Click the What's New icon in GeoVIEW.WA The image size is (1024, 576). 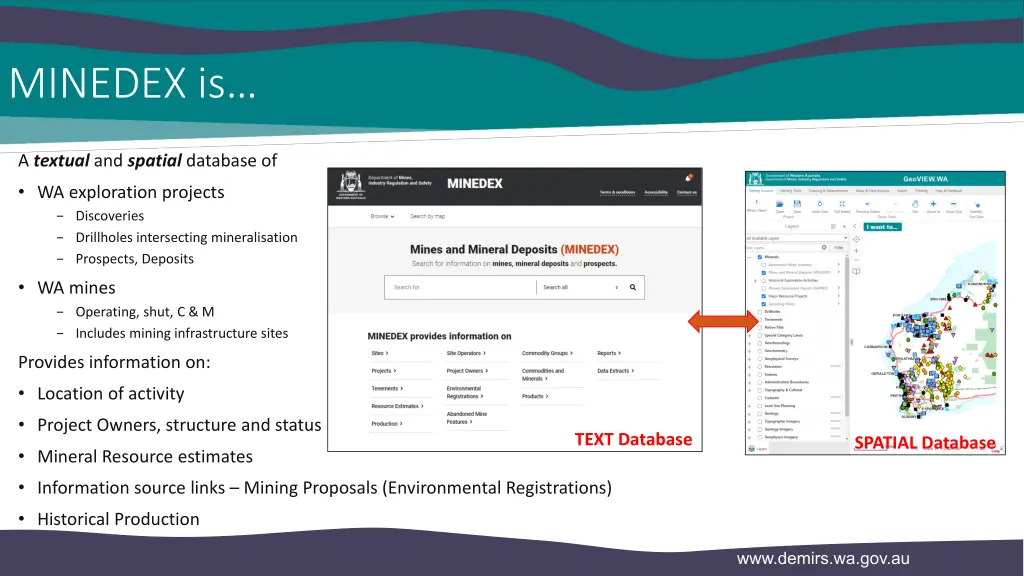(x=756, y=203)
